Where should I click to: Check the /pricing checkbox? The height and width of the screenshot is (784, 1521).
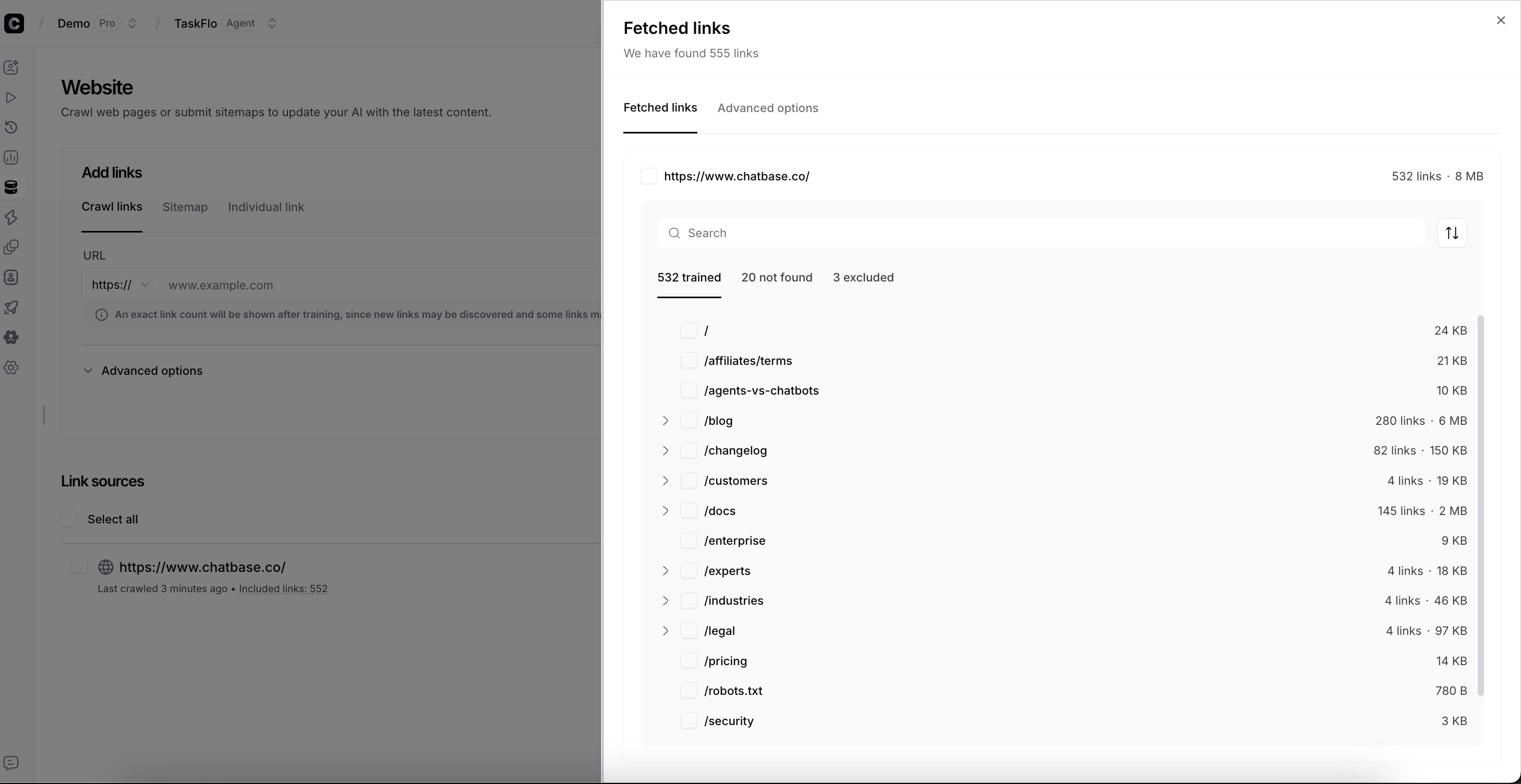tap(689, 660)
